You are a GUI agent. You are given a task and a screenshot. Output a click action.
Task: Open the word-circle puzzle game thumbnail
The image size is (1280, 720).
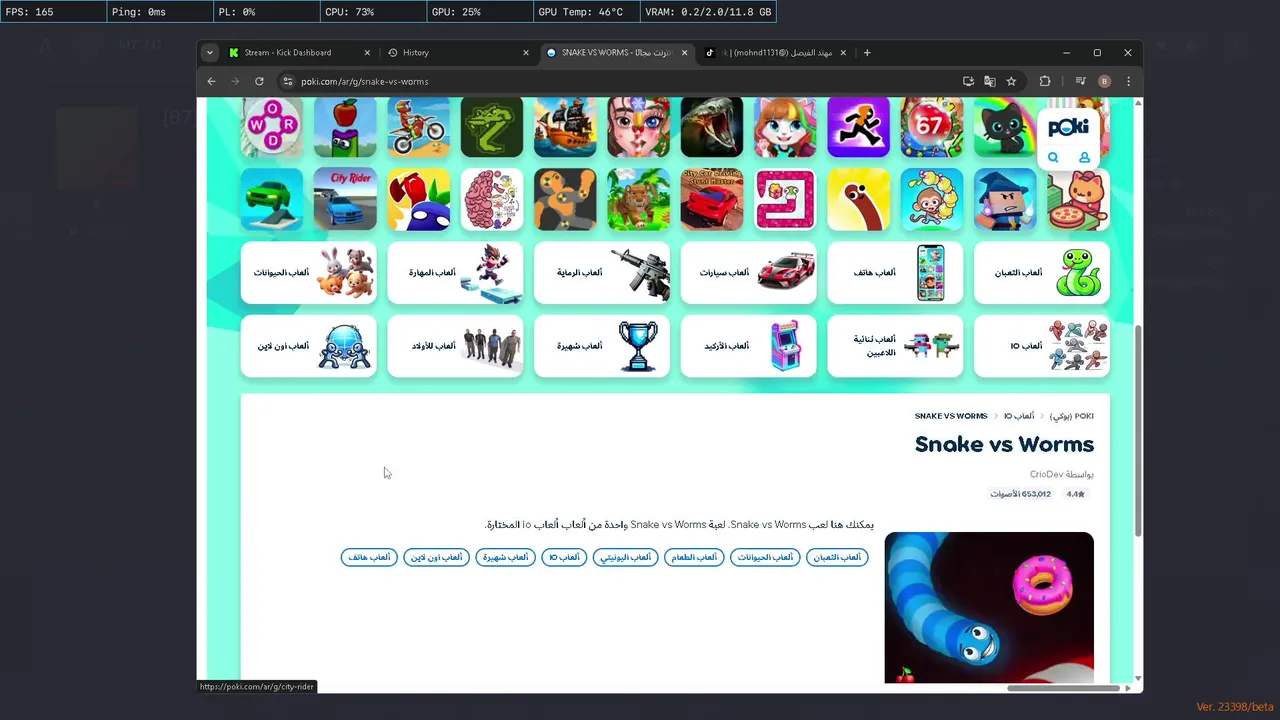pos(271,127)
